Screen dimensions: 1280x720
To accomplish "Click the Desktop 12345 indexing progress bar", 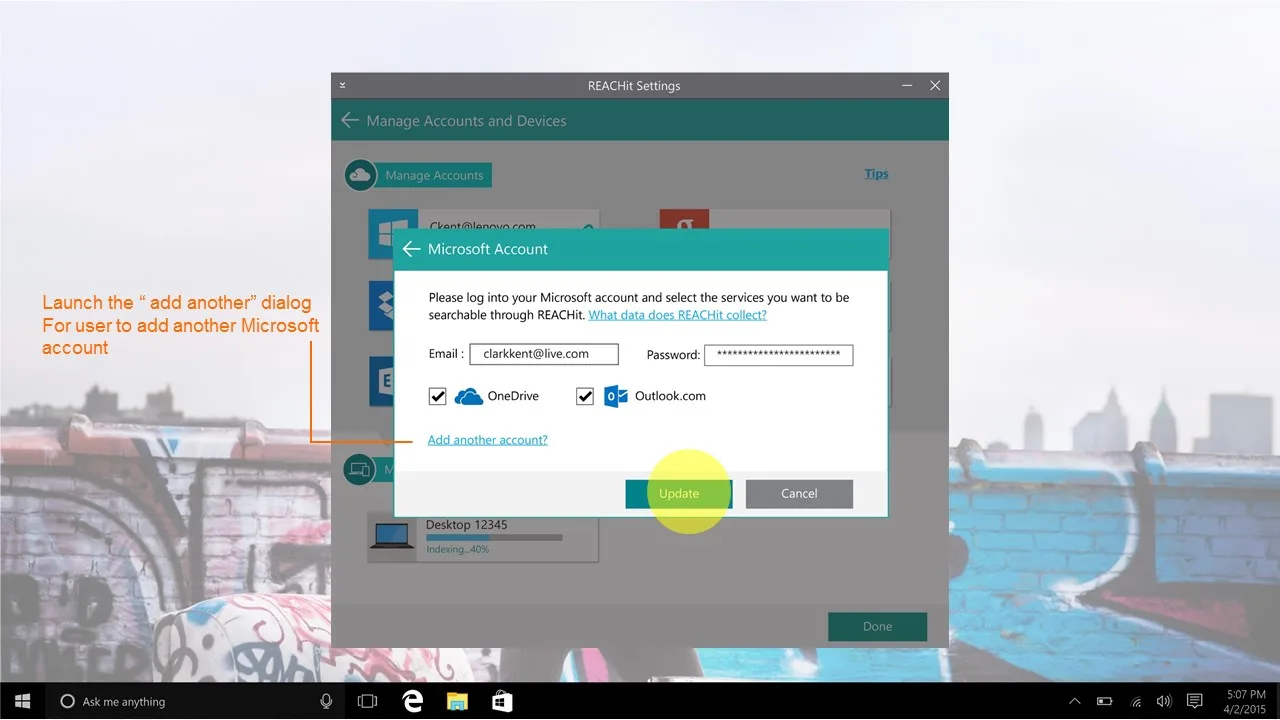I will [x=494, y=538].
